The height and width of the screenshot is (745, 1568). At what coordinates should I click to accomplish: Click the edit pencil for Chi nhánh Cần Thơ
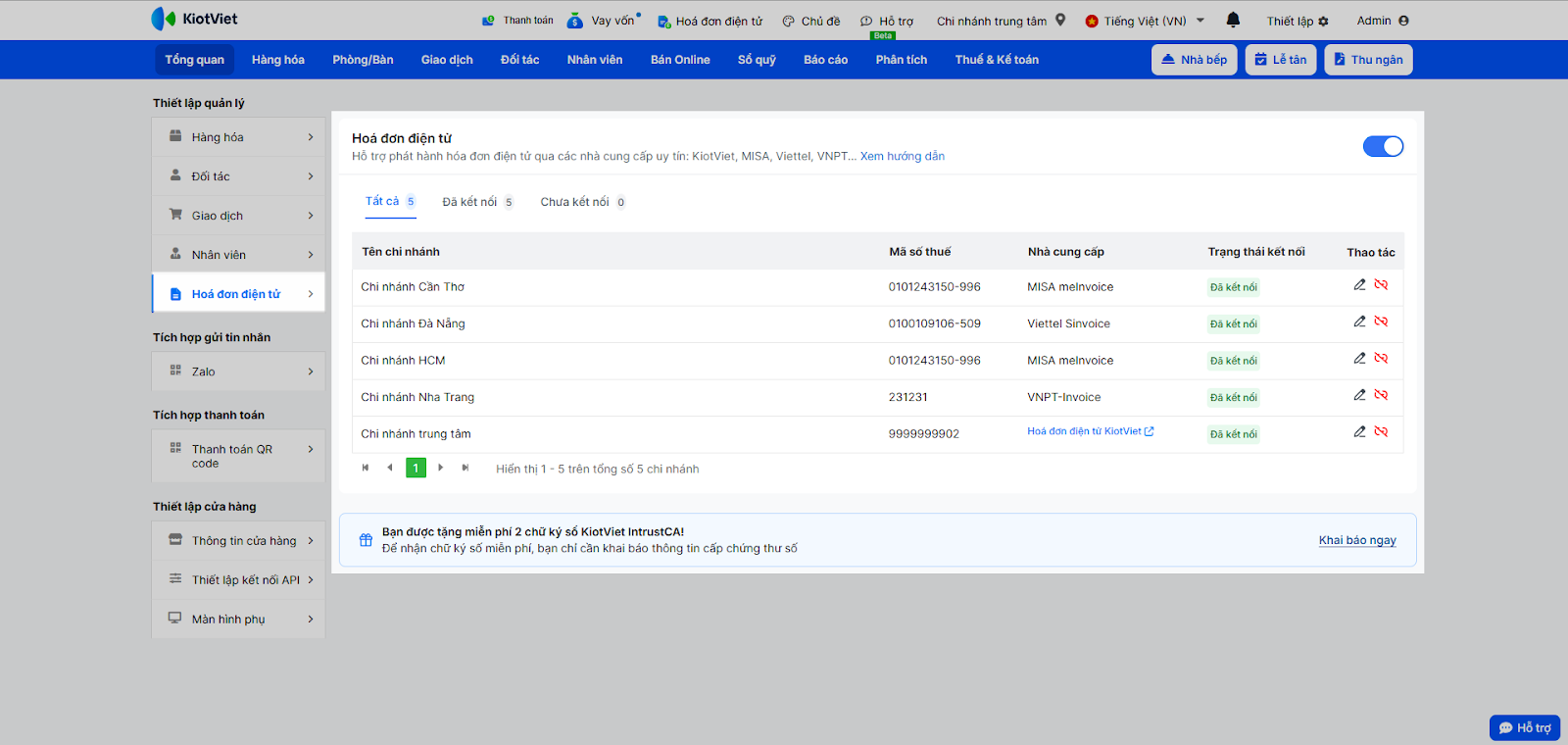pyautogui.click(x=1359, y=285)
